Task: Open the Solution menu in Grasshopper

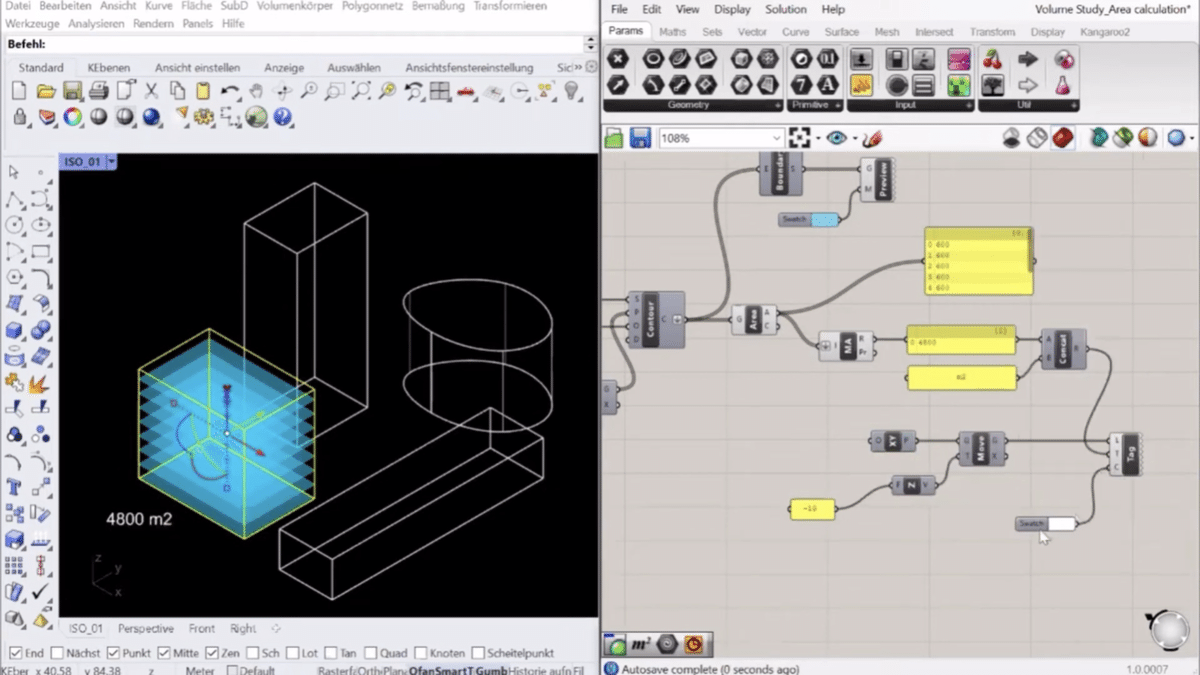Action: (x=786, y=9)
